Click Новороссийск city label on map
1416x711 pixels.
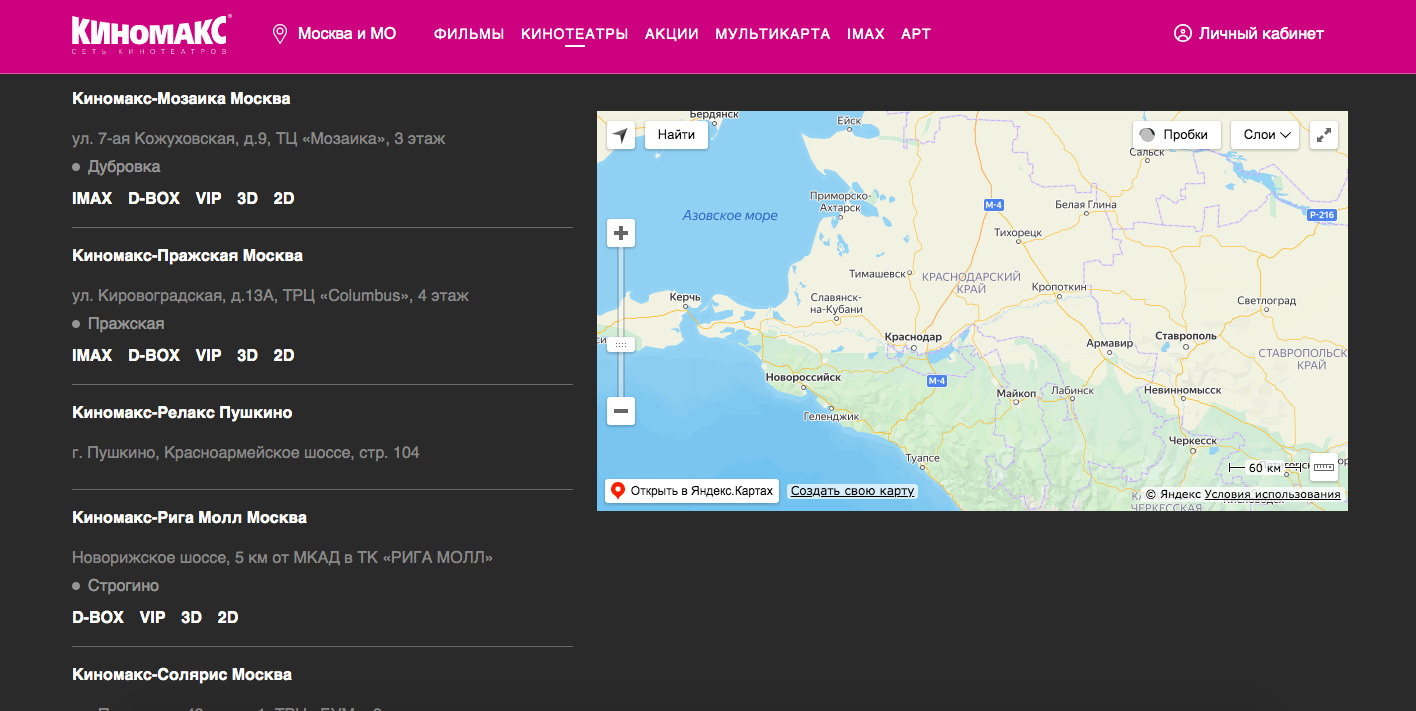point(803,378)
